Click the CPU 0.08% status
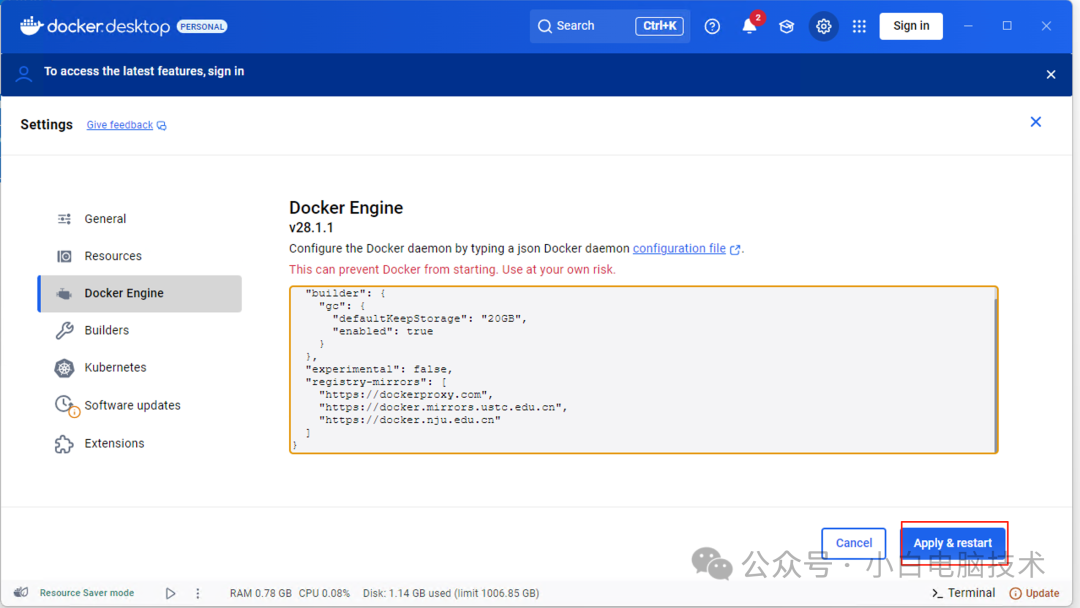Image resolution: width=1080 pixels, height=608 pixels. 324,593
